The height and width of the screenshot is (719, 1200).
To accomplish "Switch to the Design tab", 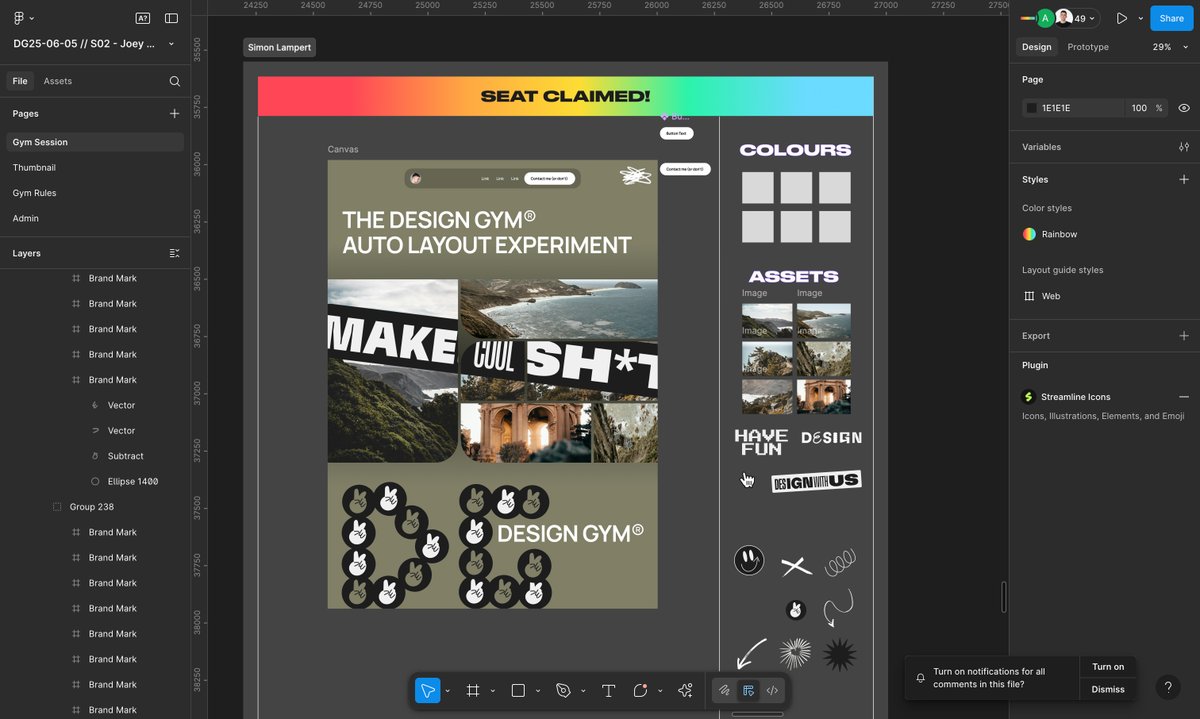I will (x=1036, y=47).
